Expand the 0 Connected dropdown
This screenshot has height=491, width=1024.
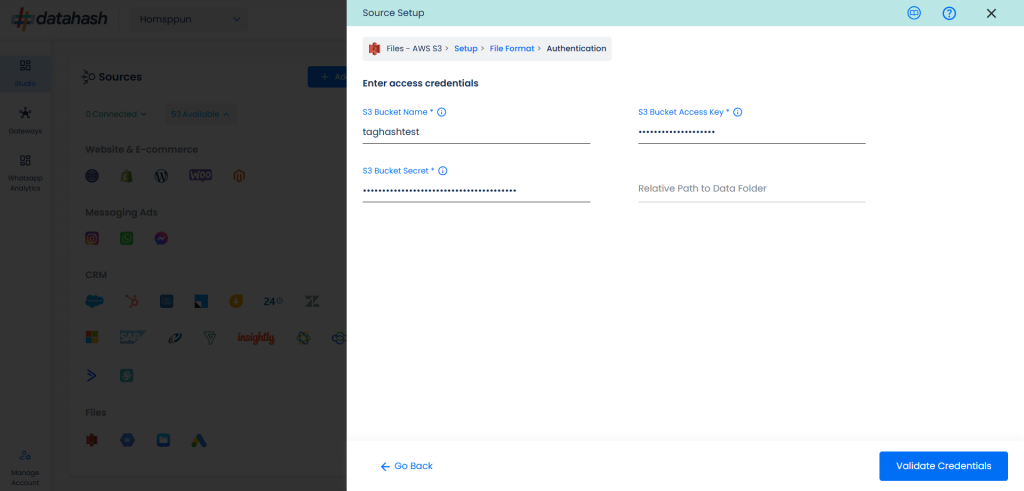[116, 114]
